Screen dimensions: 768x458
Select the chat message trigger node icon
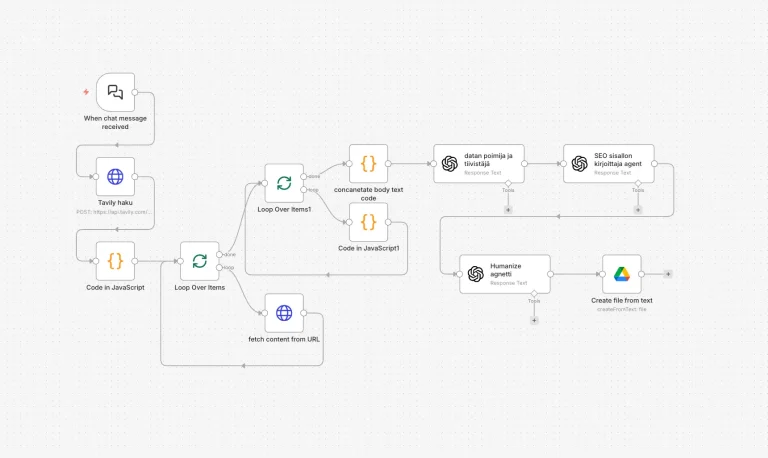(x=115, y=92)
